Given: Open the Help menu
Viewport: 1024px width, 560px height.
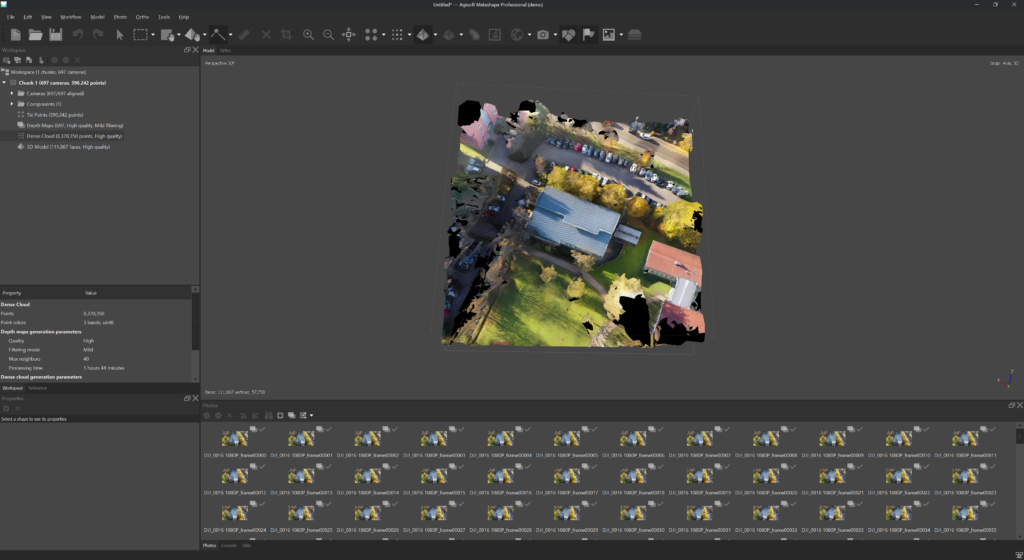Looking at the screenshot, I should 184,17.
